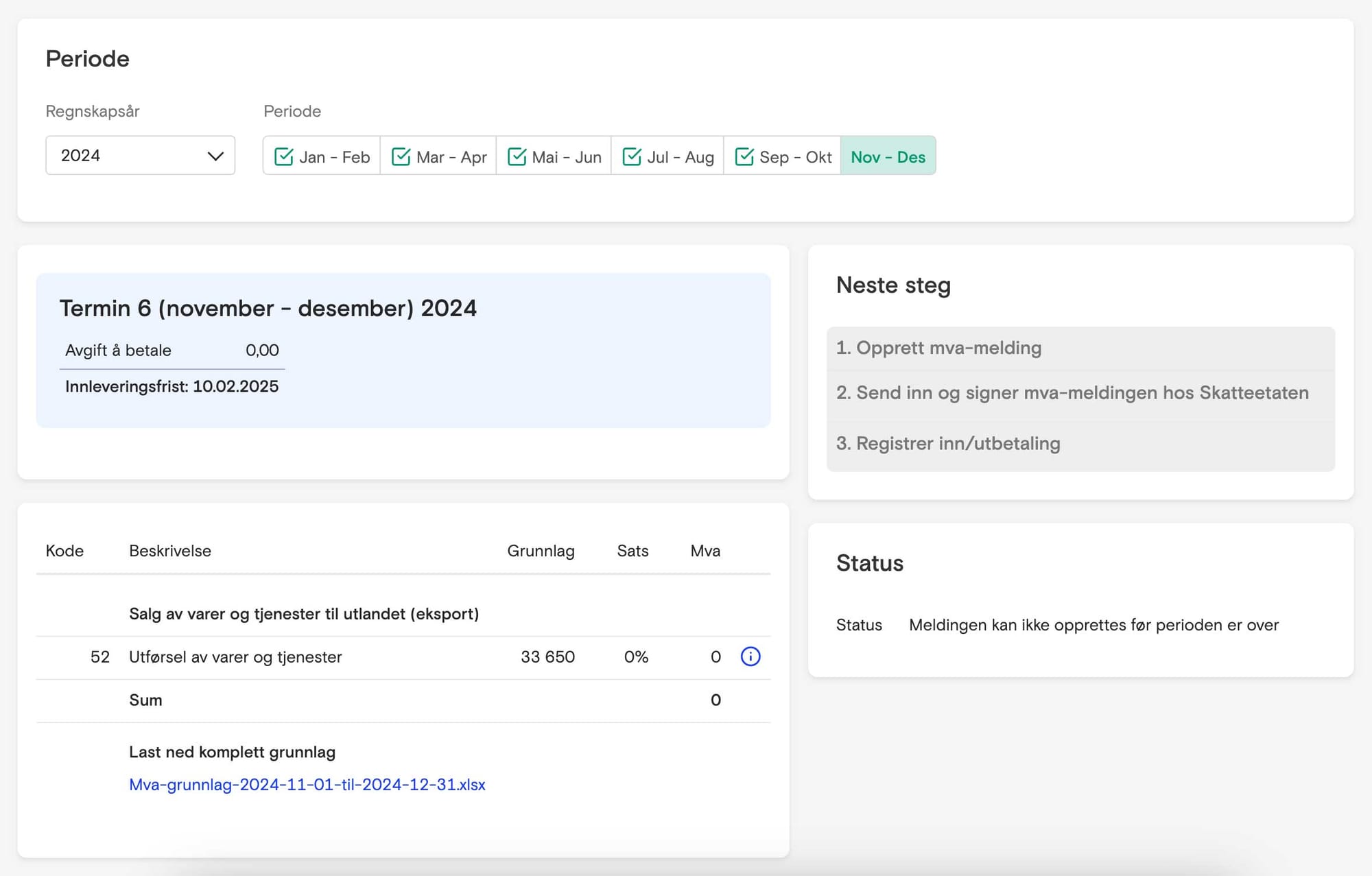The width and height of the screenshot is (1372, 876).
Task: Click the Sum row label
Action: click(x=145, y=700)
